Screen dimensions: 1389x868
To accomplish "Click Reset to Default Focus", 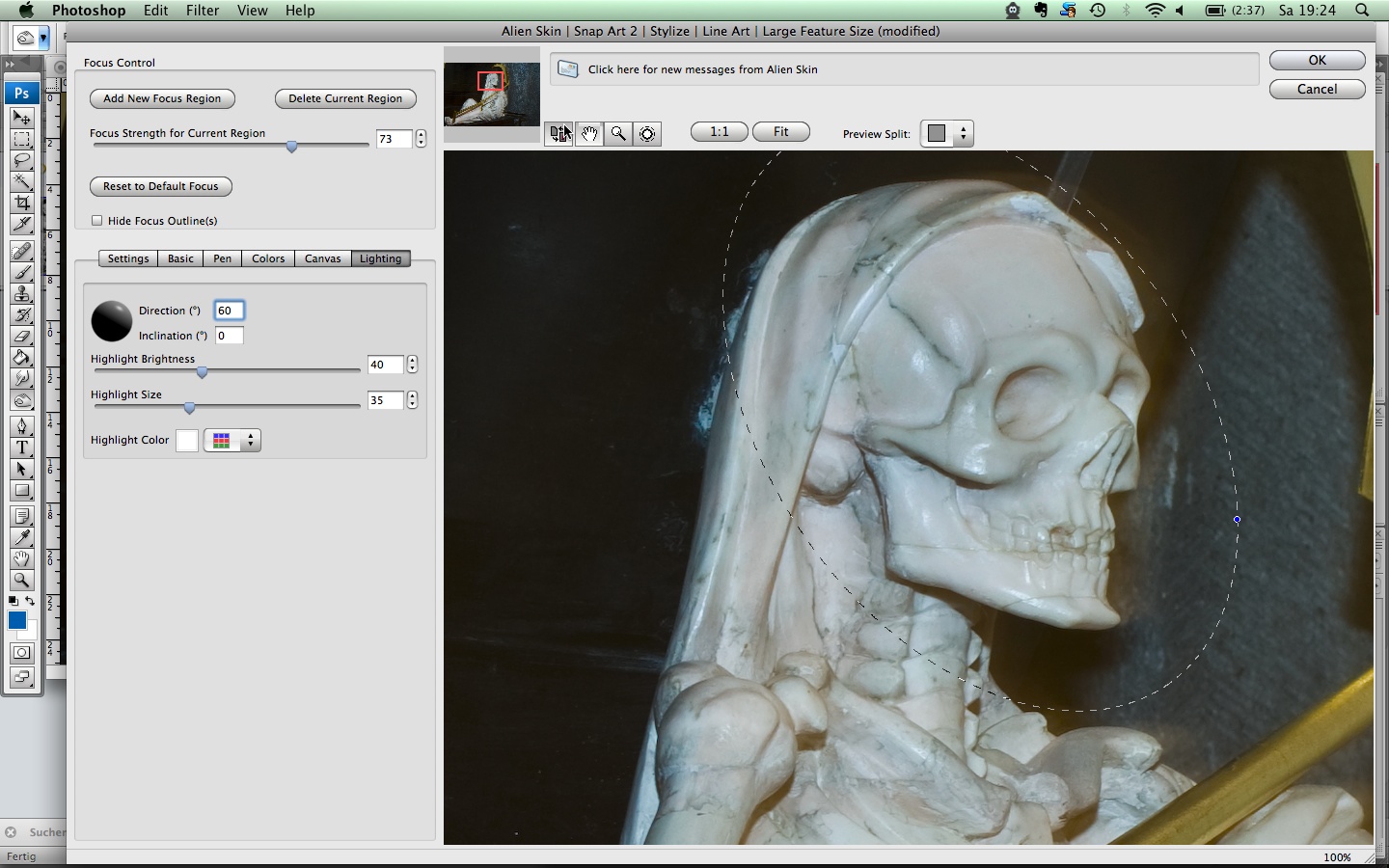I will 161,186.
